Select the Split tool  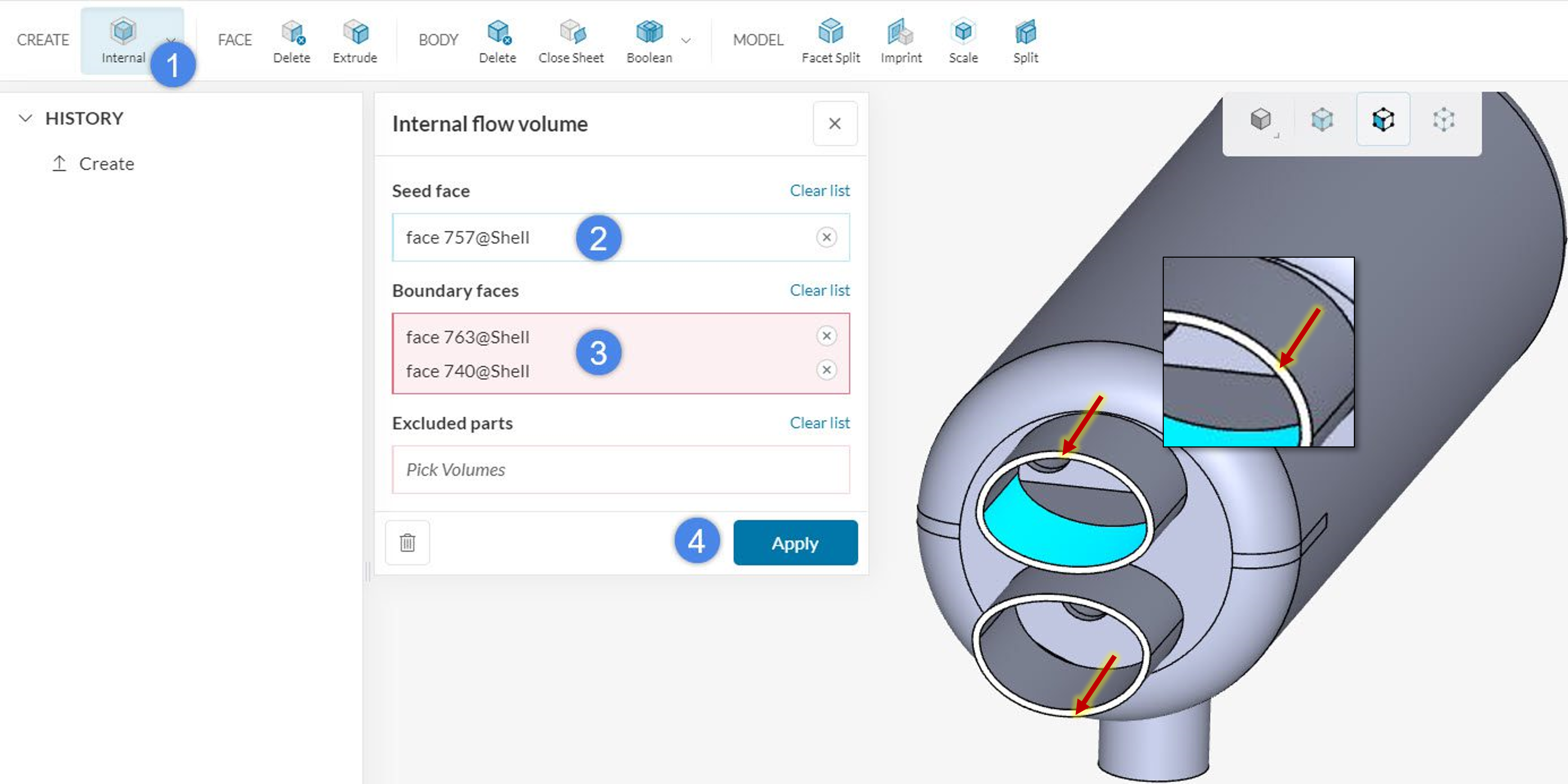pyautogui.click(x=1025, y=40)
